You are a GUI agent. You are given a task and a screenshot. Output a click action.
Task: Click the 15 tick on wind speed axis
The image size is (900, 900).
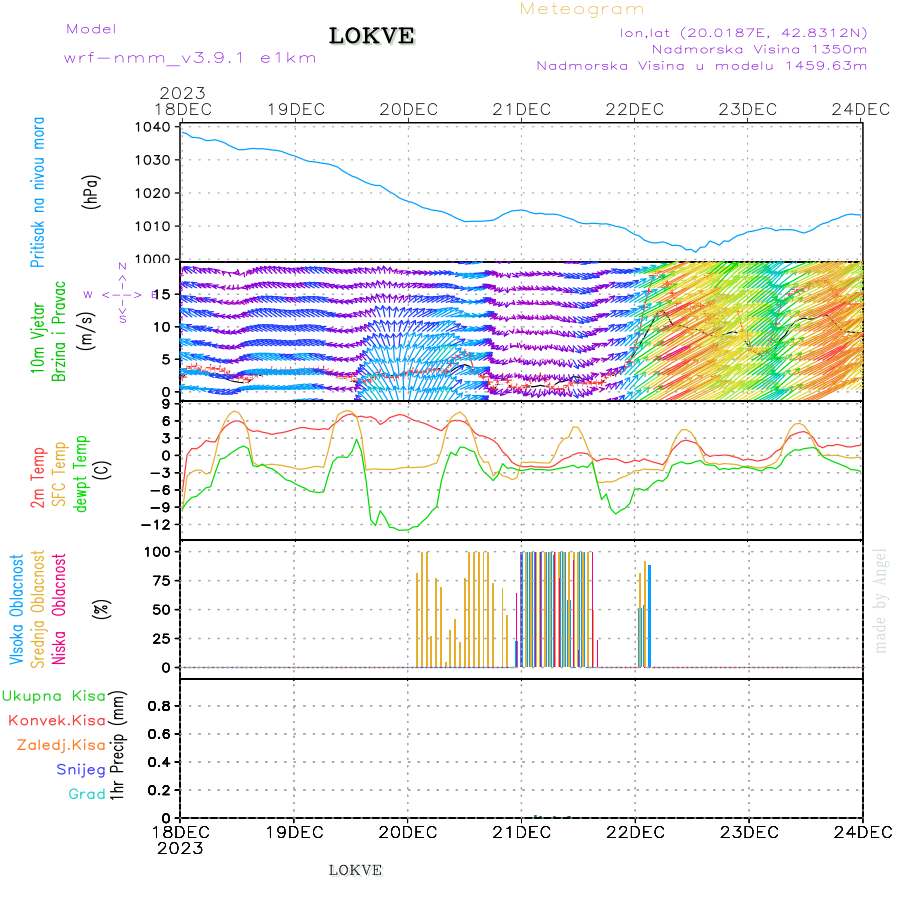tap(162, 295)
